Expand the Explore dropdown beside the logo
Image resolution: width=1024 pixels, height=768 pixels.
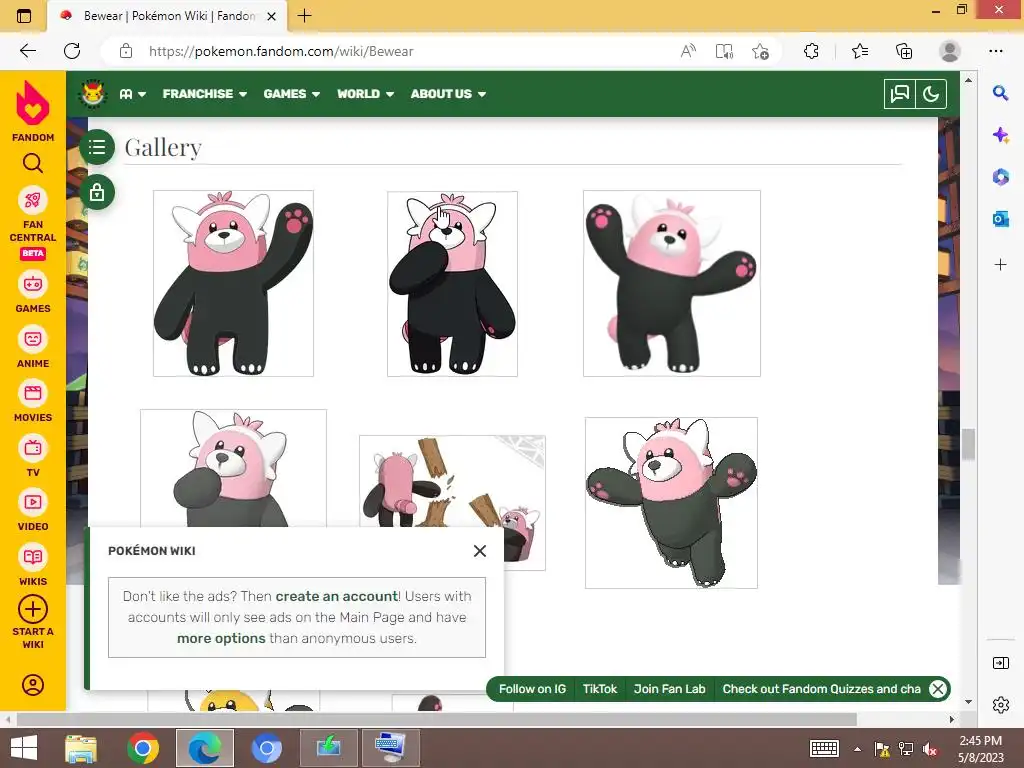(x=133, y=94)
